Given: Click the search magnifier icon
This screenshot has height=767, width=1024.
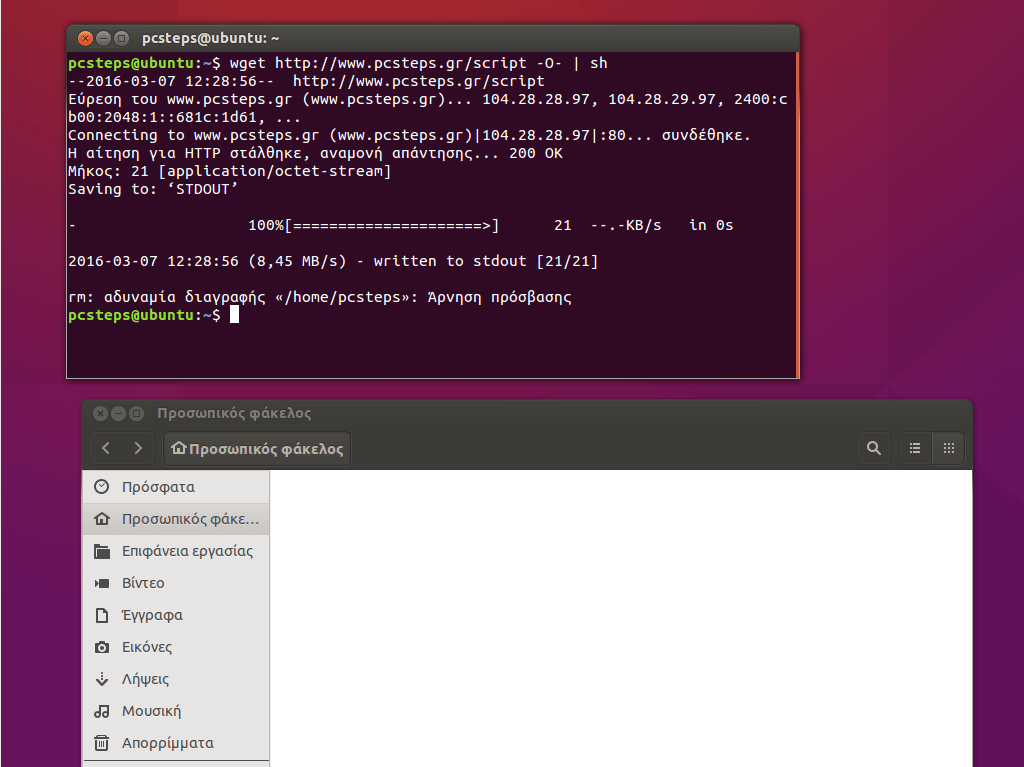Looking at the screenshot, I should point(873,448).
